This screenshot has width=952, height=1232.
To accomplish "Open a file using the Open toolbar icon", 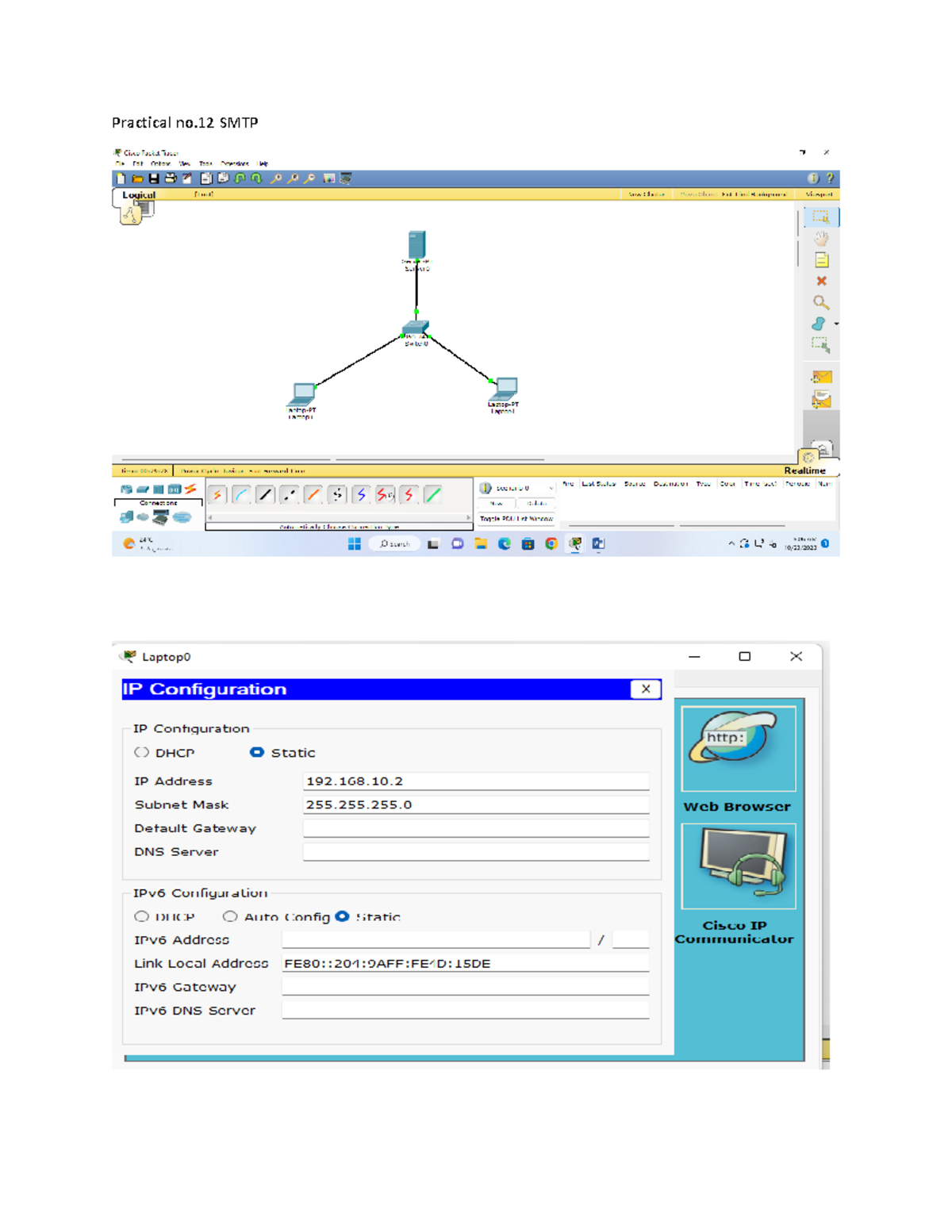I will tap(136, 178).
